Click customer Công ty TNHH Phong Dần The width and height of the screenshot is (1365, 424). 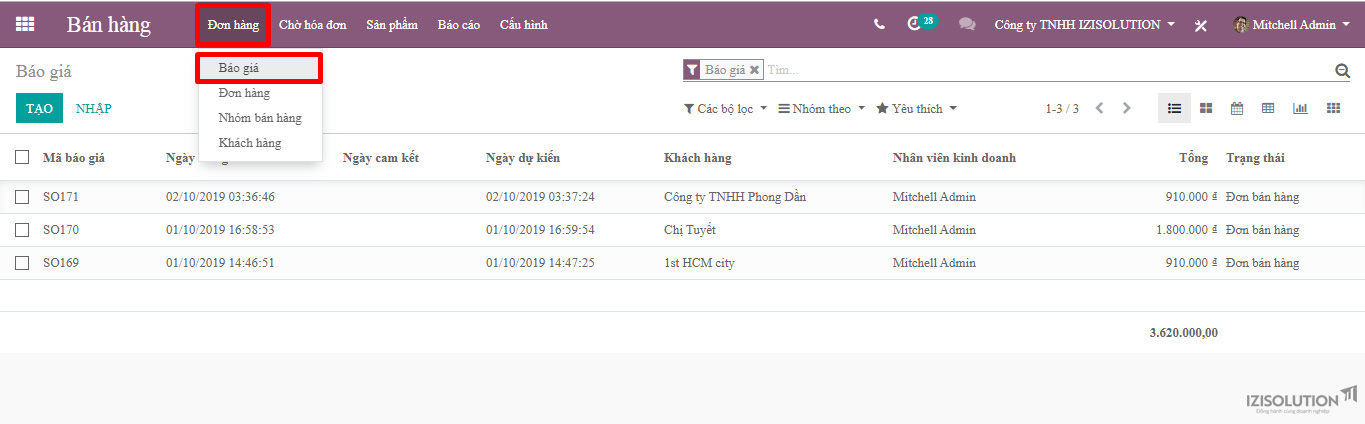[735, 197]
